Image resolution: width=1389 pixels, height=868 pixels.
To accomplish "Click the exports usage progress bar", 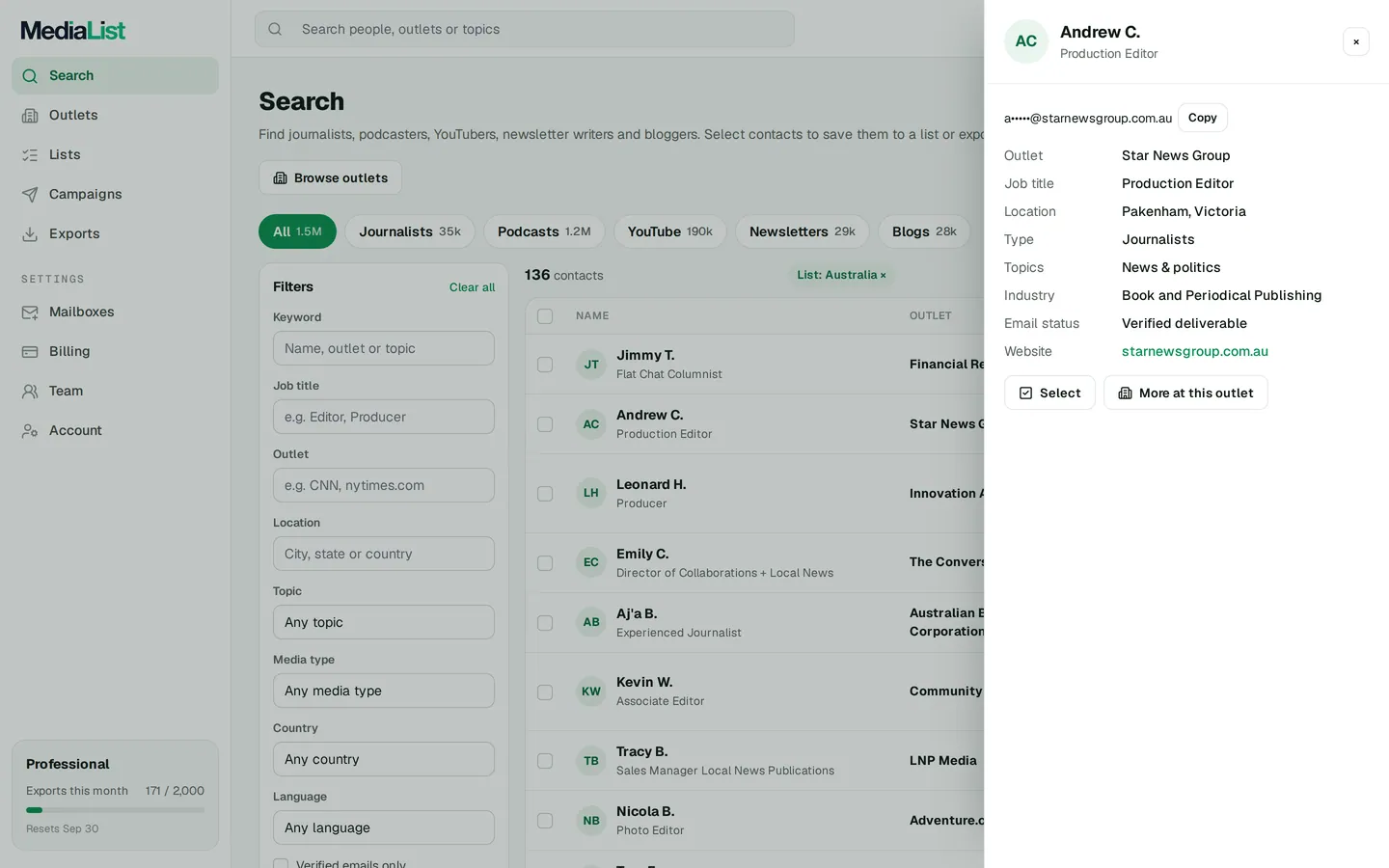I will click(x=115, y=810).
